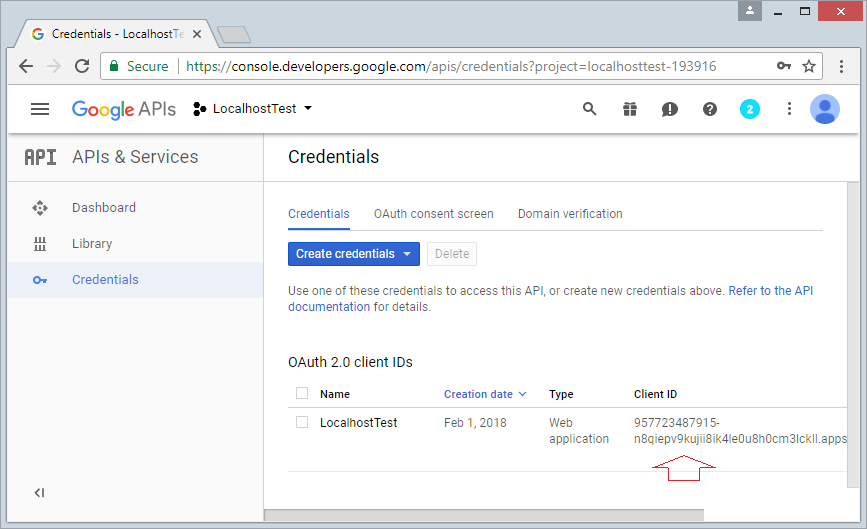Viewport: 867px width, 529px height.
Task: Click the OAuth 2.0 client IDs heading
Action: click(350, 362)
